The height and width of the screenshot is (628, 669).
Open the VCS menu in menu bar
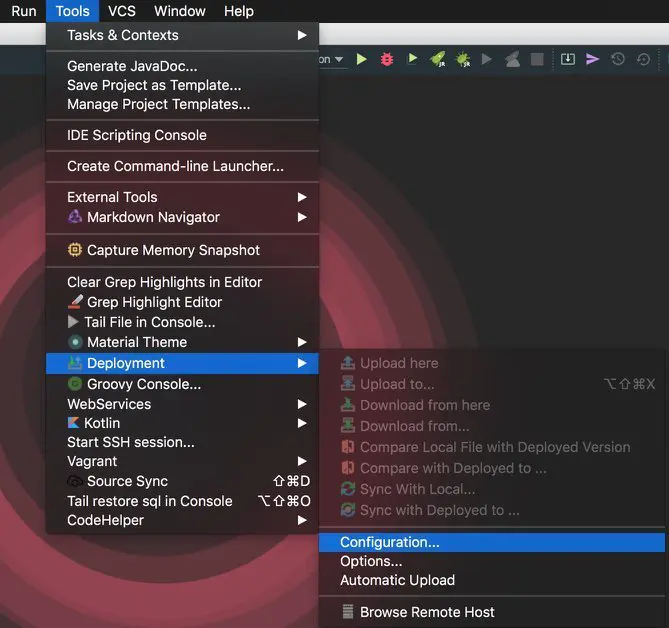coord(121,11)
